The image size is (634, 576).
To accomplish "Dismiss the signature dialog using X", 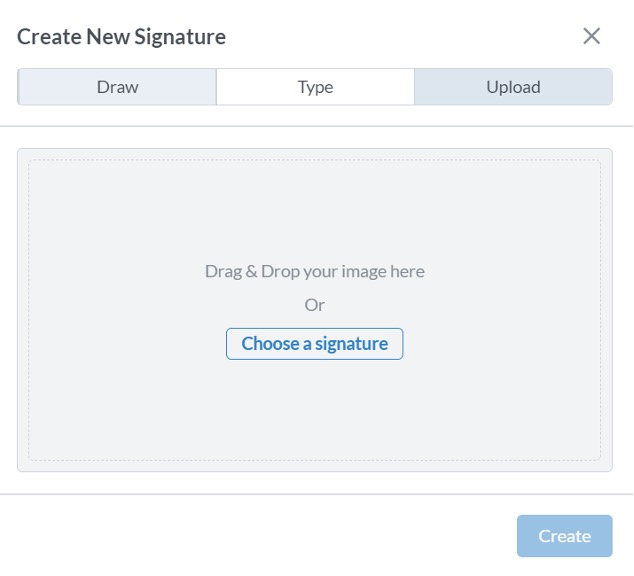I will point(591,37).
